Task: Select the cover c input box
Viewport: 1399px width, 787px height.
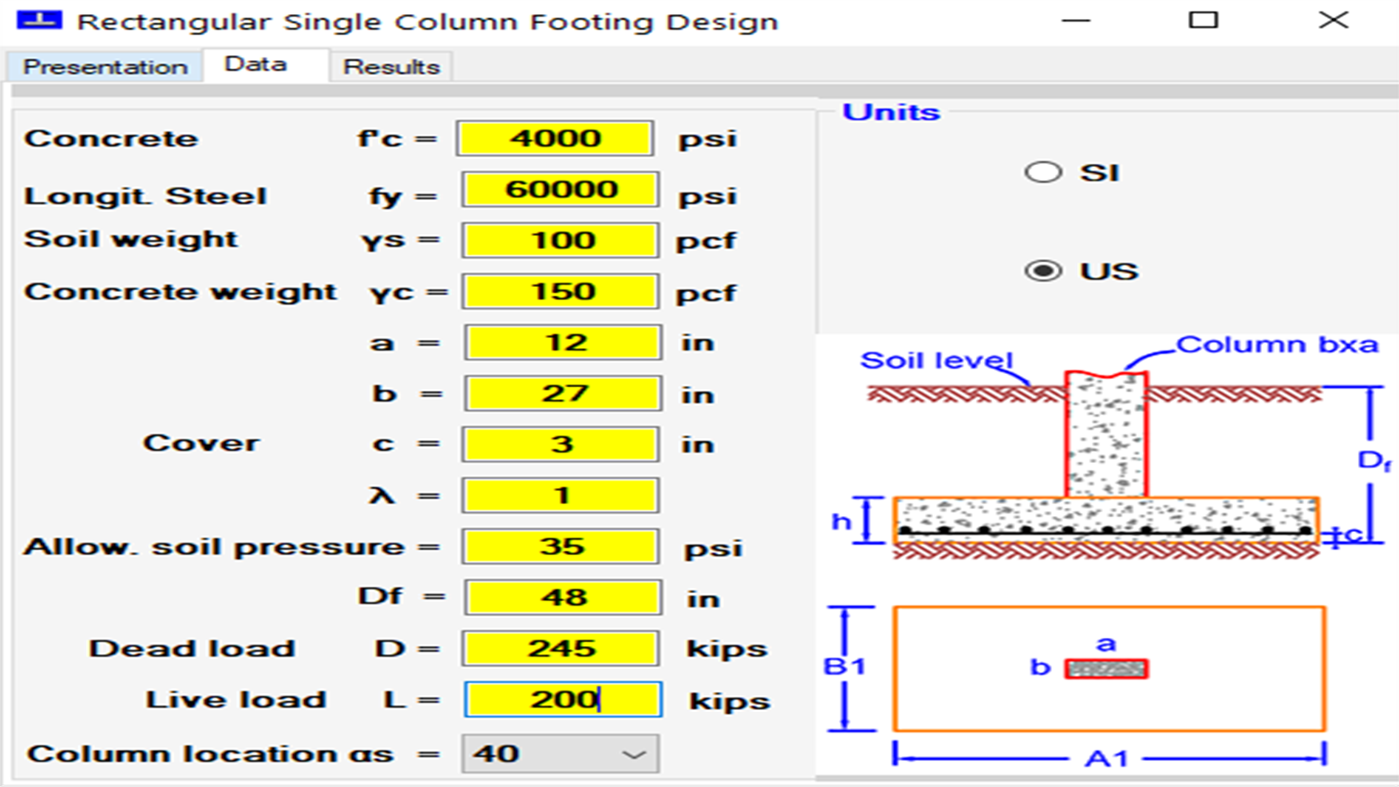Action: point(560,444)
